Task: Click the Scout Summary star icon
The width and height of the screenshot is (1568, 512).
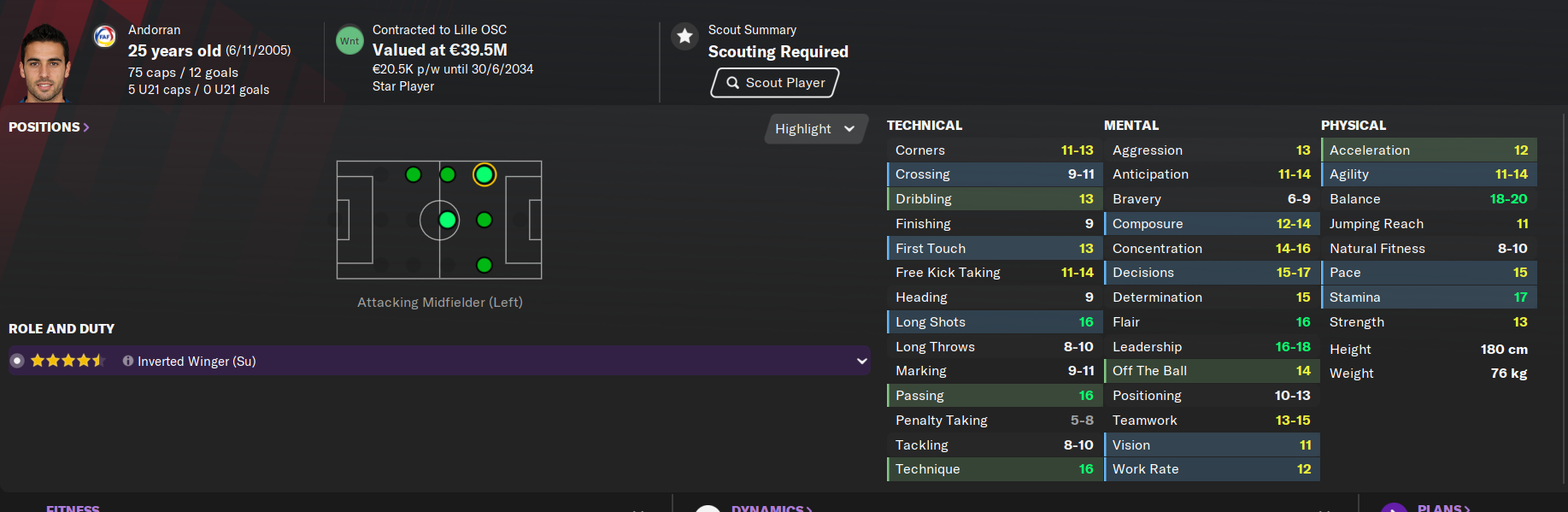Action: pos(684,36)
